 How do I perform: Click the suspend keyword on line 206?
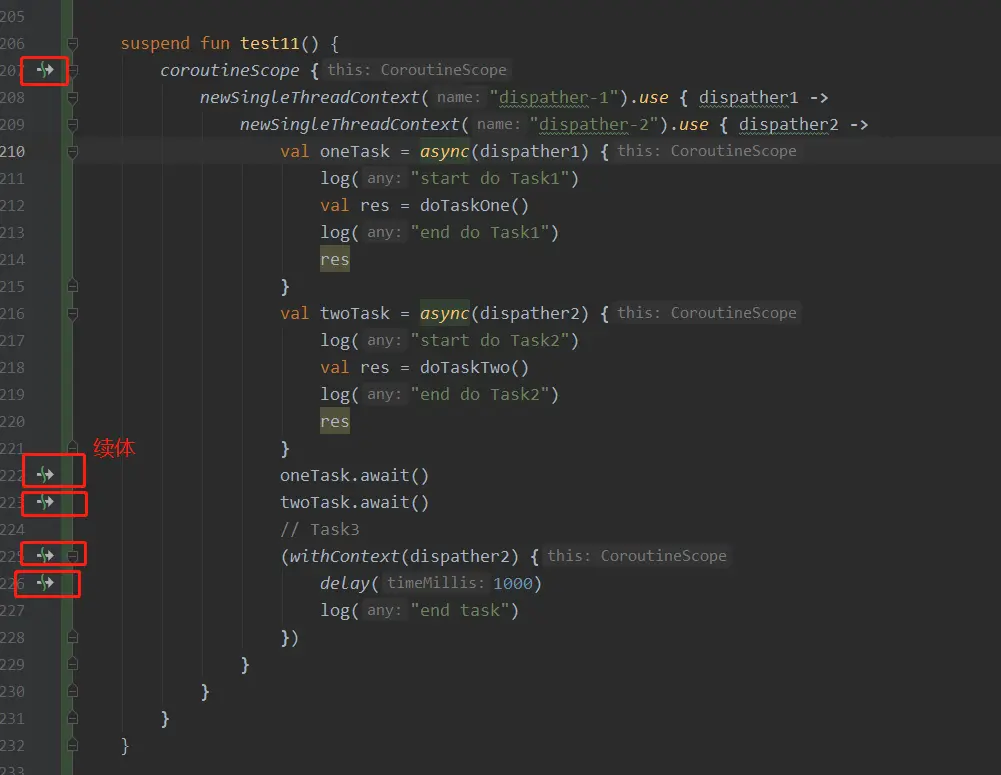155,43
